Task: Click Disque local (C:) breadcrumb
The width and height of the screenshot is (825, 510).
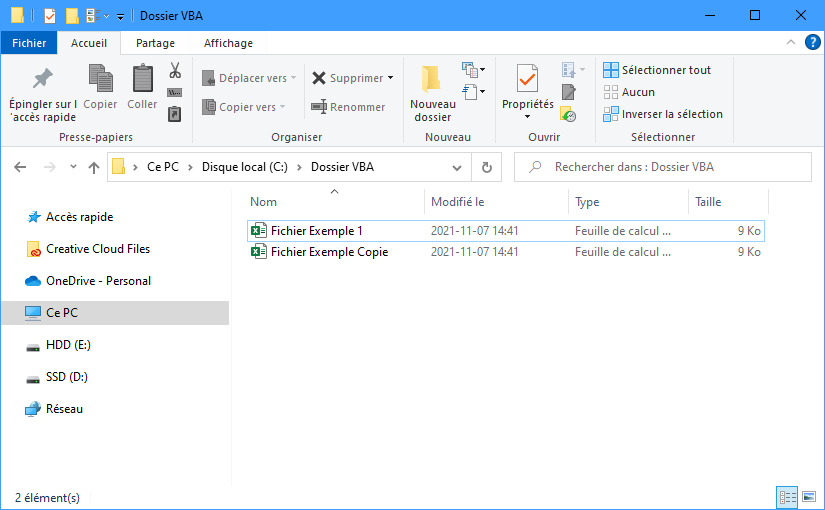Action: coord(245,167)
